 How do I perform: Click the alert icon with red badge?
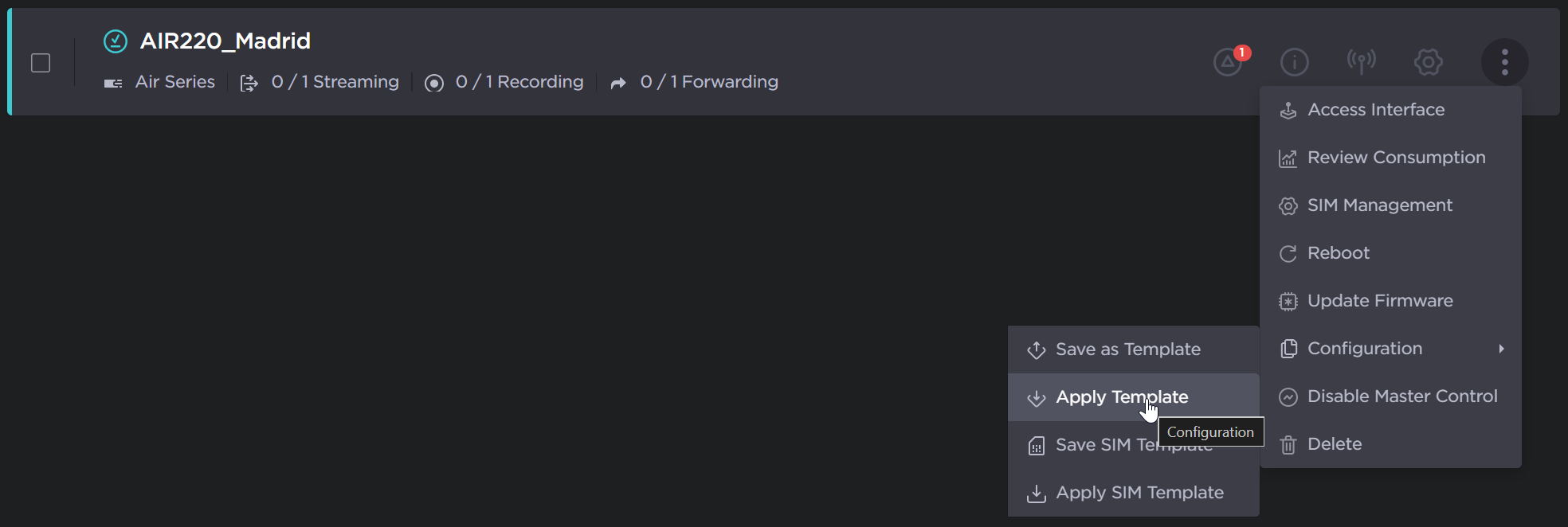point(1229,61)
